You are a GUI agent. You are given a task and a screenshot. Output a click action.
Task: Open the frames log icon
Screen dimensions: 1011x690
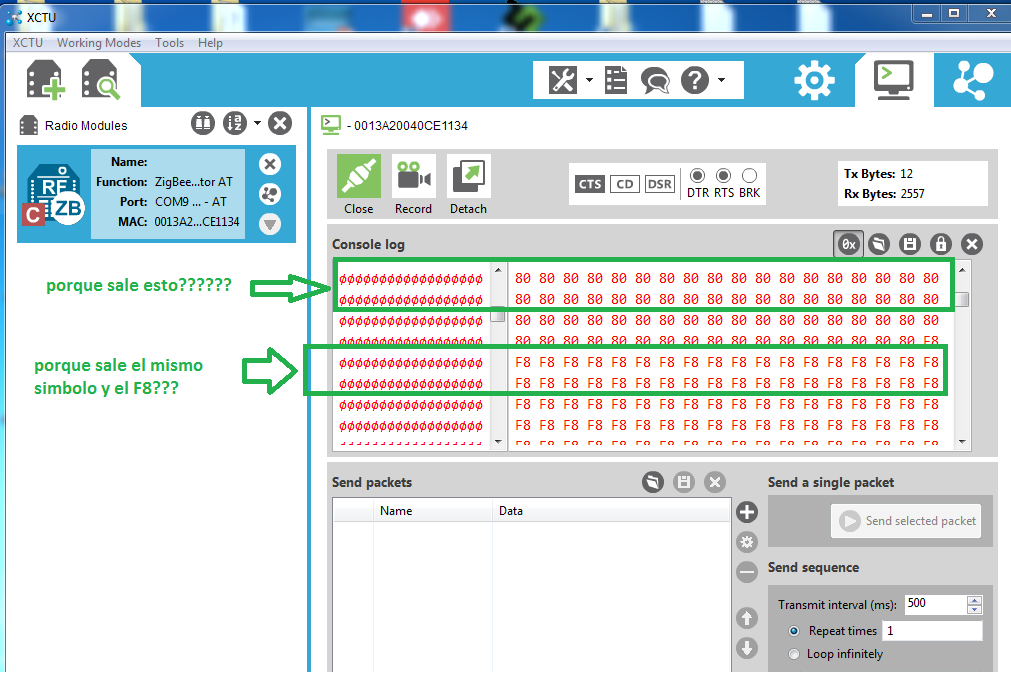coord(616,80)
